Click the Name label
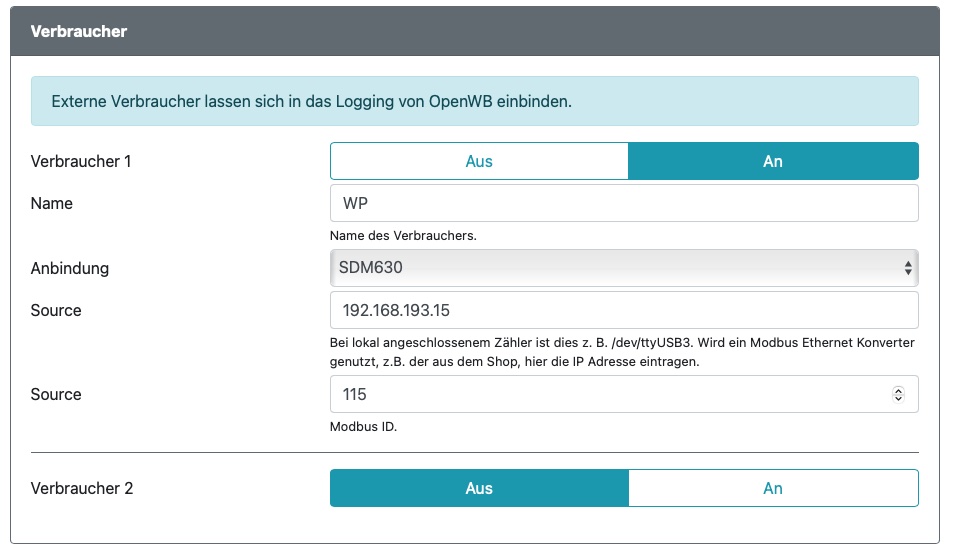 (x=52, y=203)
